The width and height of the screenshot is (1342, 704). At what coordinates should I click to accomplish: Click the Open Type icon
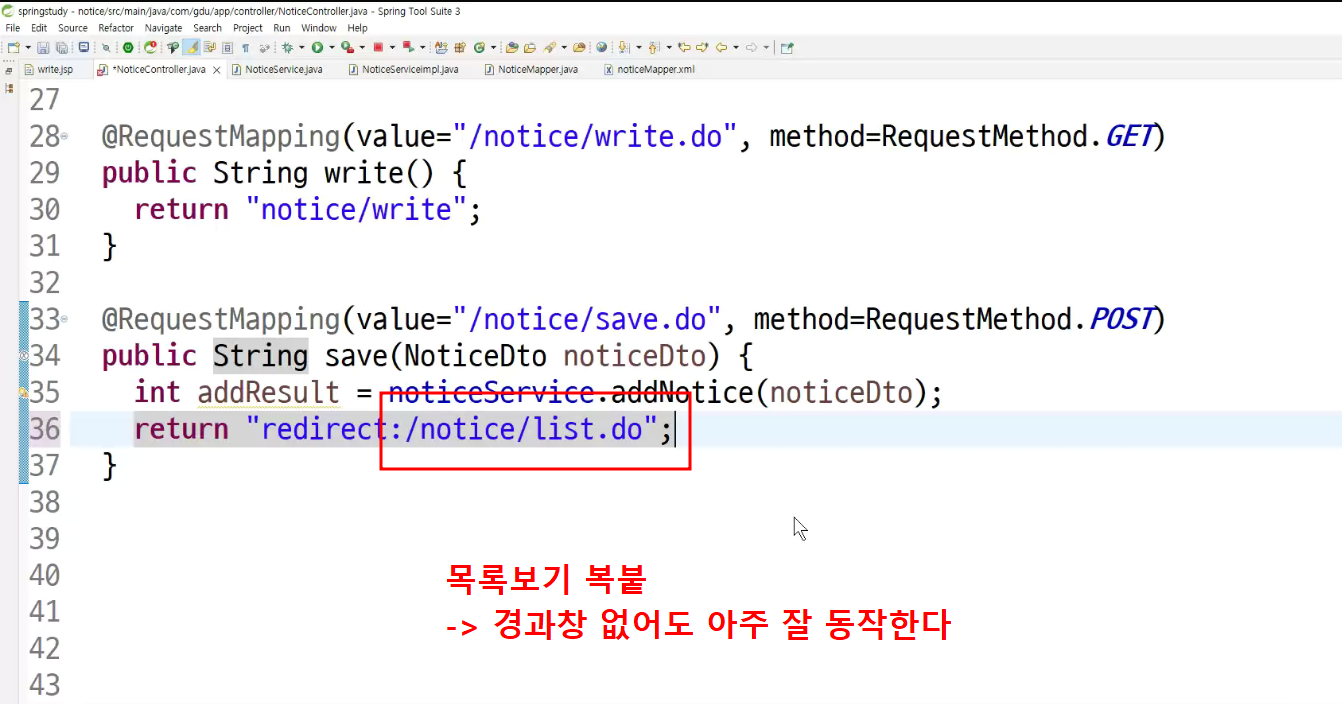[512, 47]
